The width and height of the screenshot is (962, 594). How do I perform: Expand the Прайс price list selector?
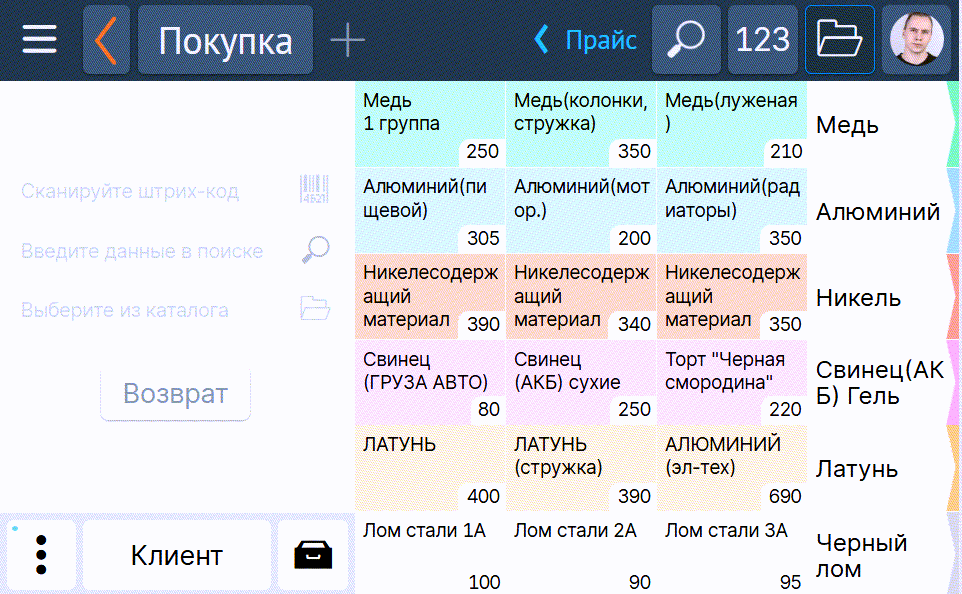coord(586,40)
